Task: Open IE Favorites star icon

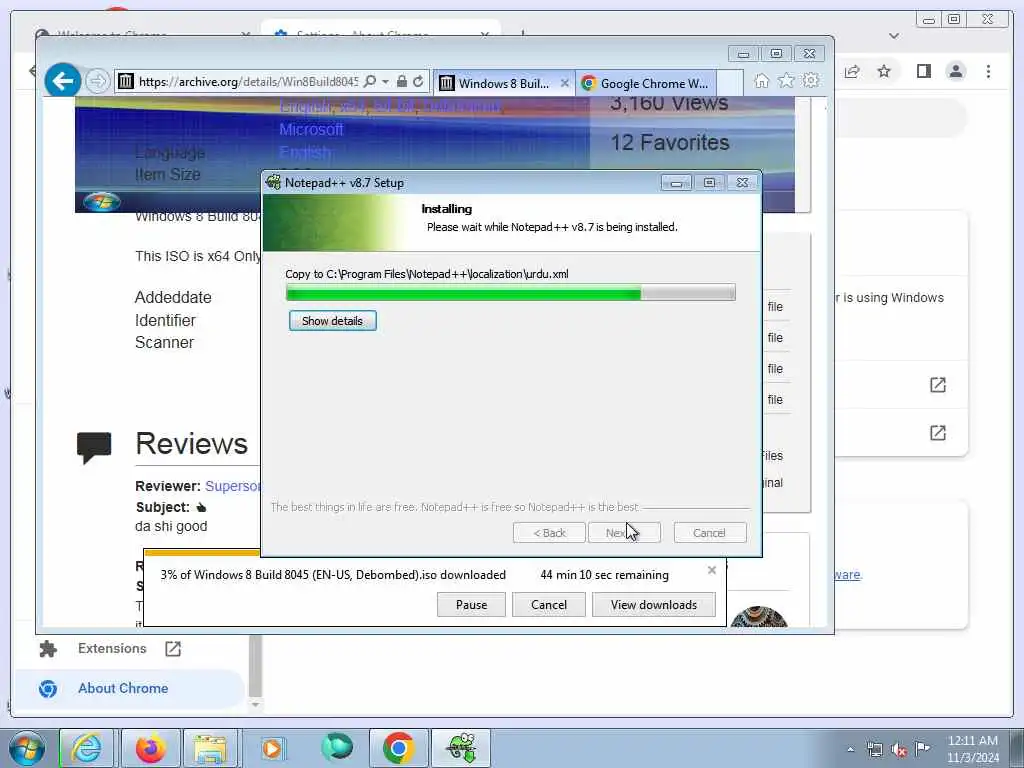Action: point(786,80)
